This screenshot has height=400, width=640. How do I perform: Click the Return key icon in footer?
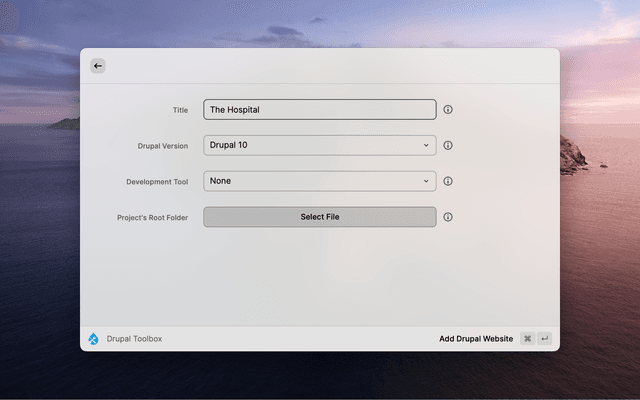[545, 339]
